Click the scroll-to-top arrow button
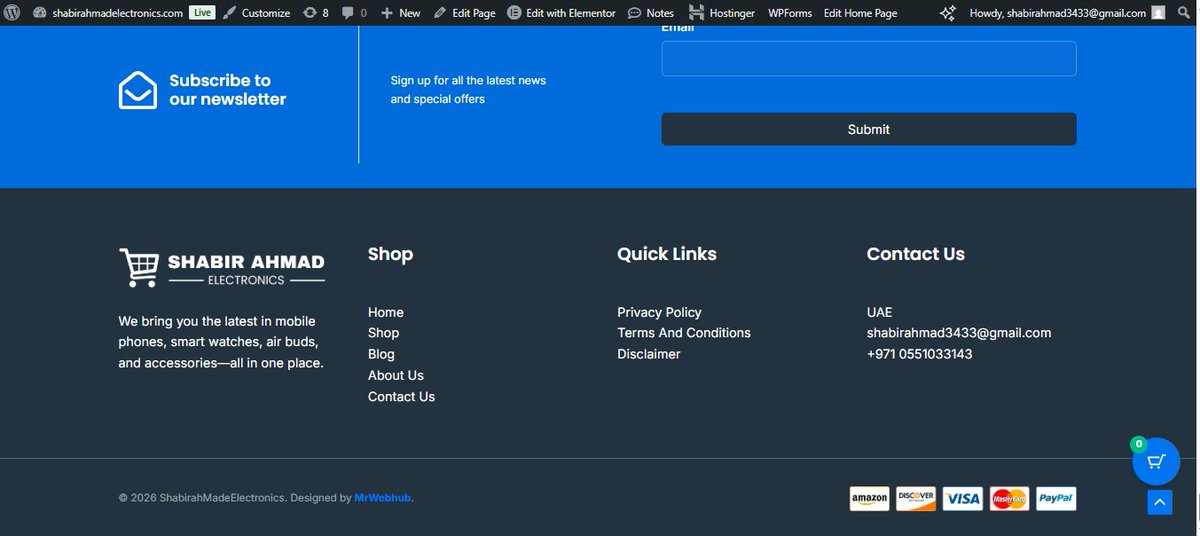Image resolution: width=1200 pixels, height=536 pixels. point(1159,503)
